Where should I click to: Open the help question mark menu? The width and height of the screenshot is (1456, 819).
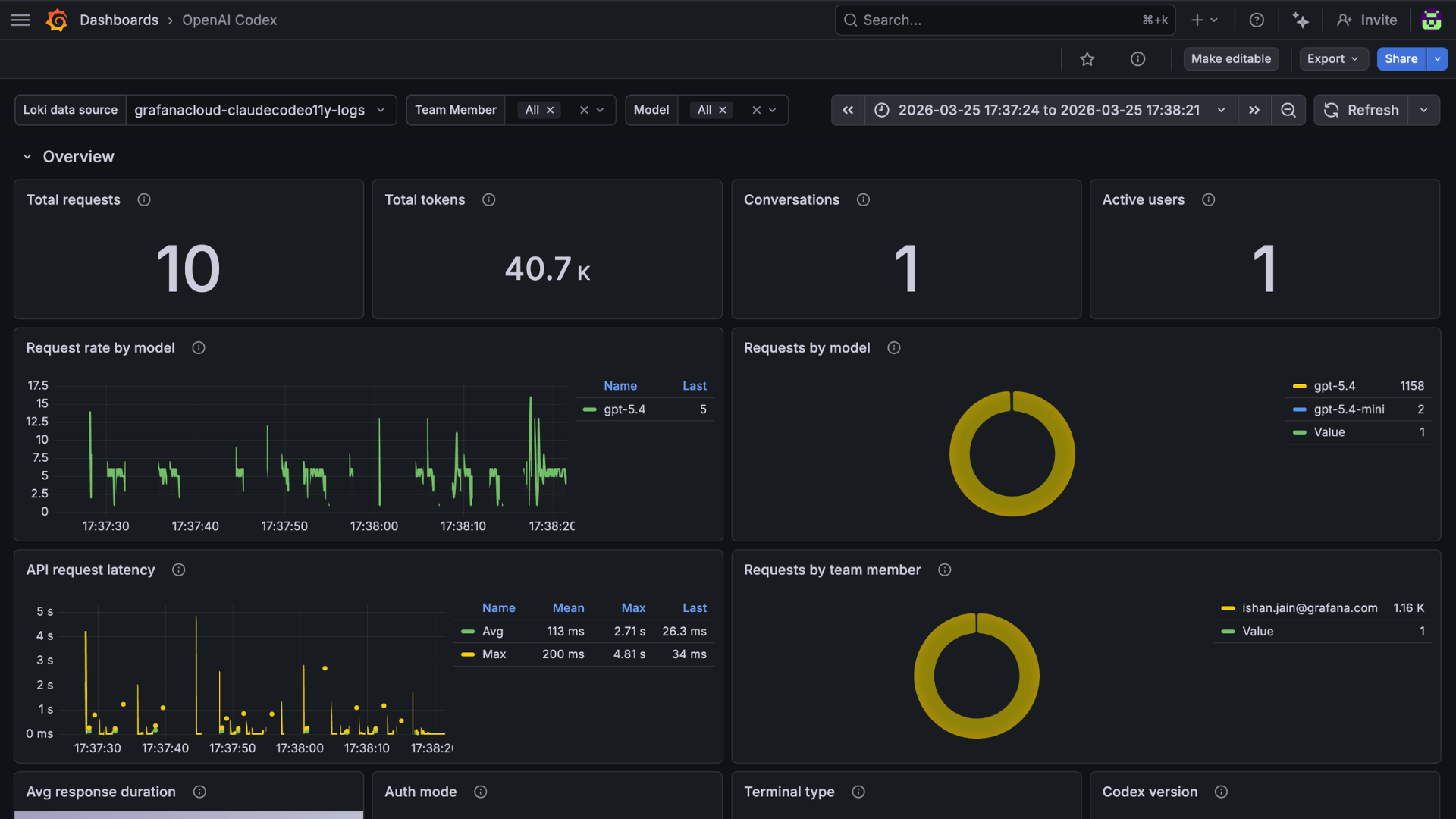1257,20
